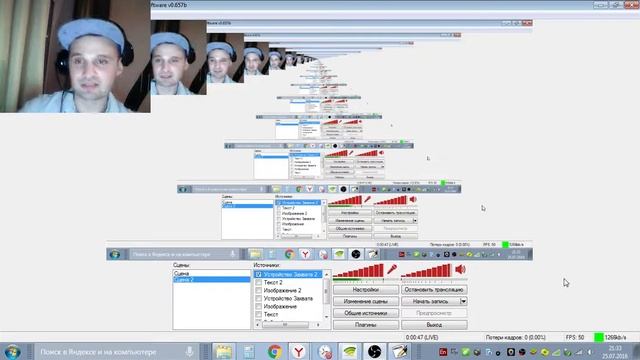Image resolution: width=640 pixels, height=360 pixels.
Task: Click the blue copy-pages tray icon
Action: [x=489, y=352]
